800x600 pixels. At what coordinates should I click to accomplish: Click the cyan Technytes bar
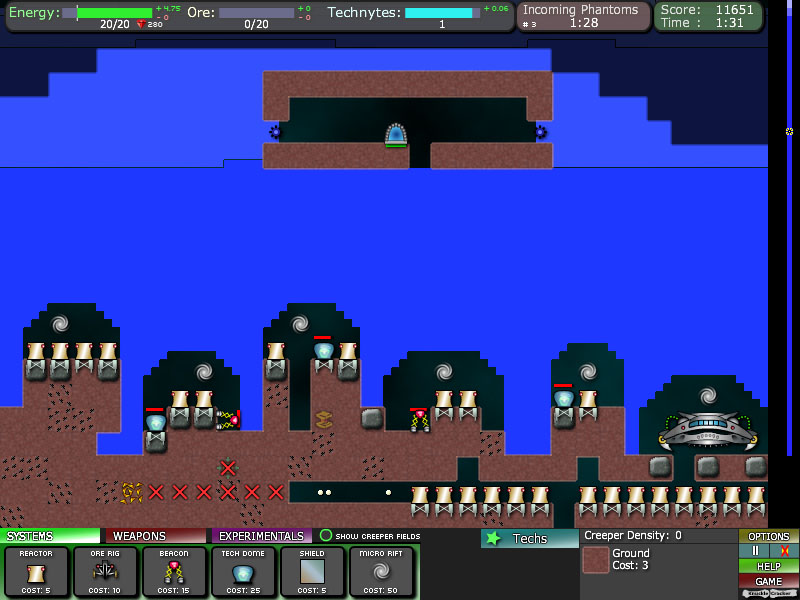point(442,13)
